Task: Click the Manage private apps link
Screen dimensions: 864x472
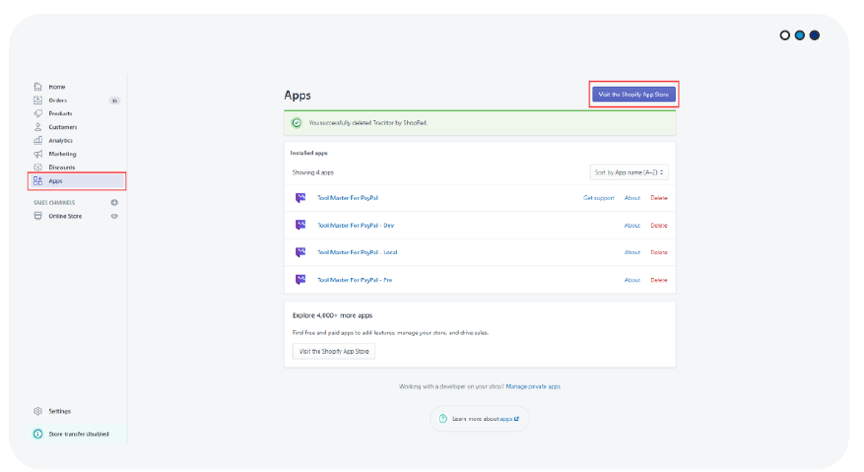Action: [x=533, y=386]
